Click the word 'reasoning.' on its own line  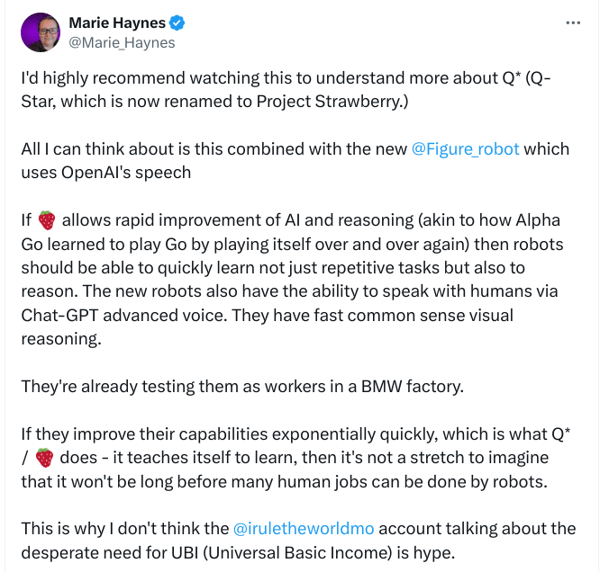point(60,339)
